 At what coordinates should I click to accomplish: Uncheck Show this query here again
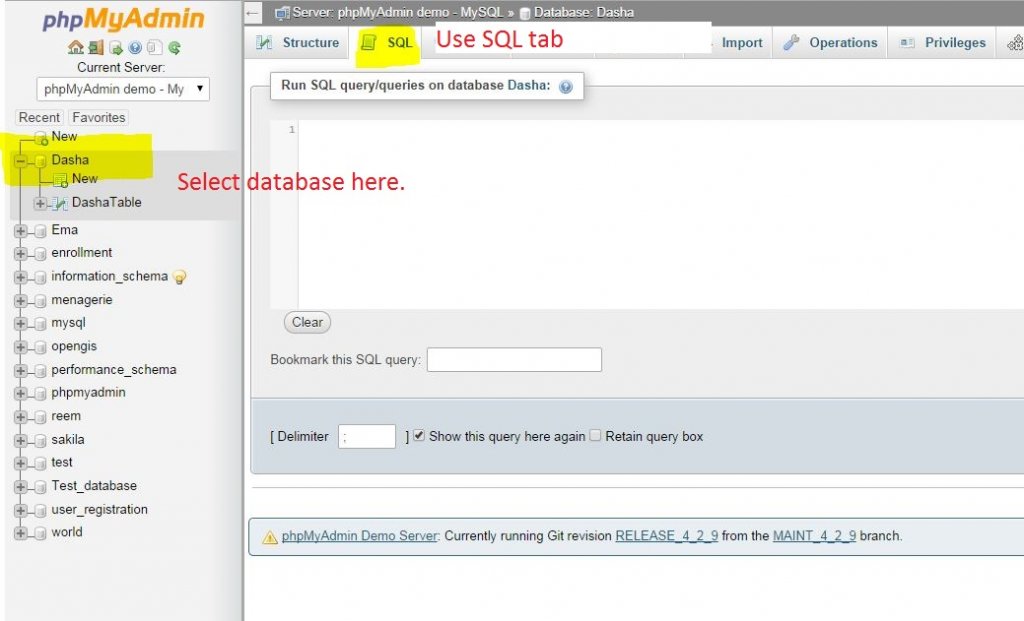coord(419,436)
